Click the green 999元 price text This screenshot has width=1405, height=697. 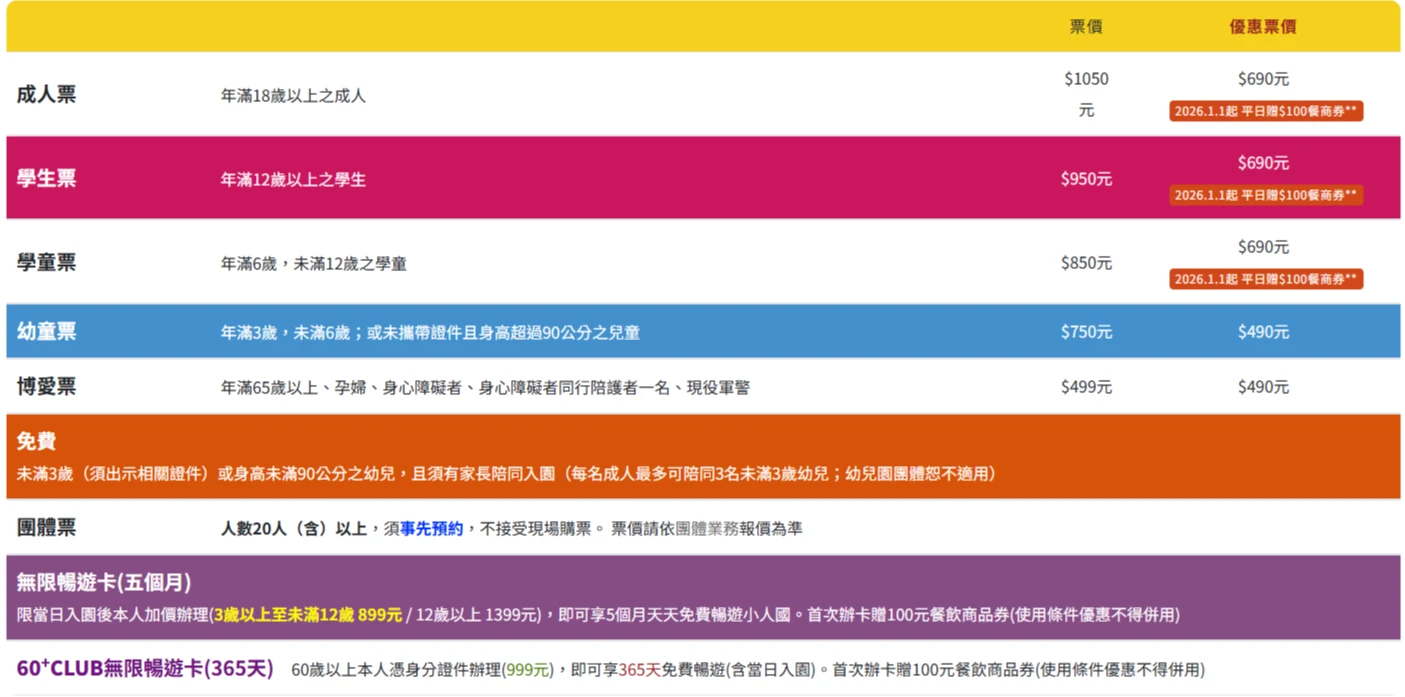(528, 670)
